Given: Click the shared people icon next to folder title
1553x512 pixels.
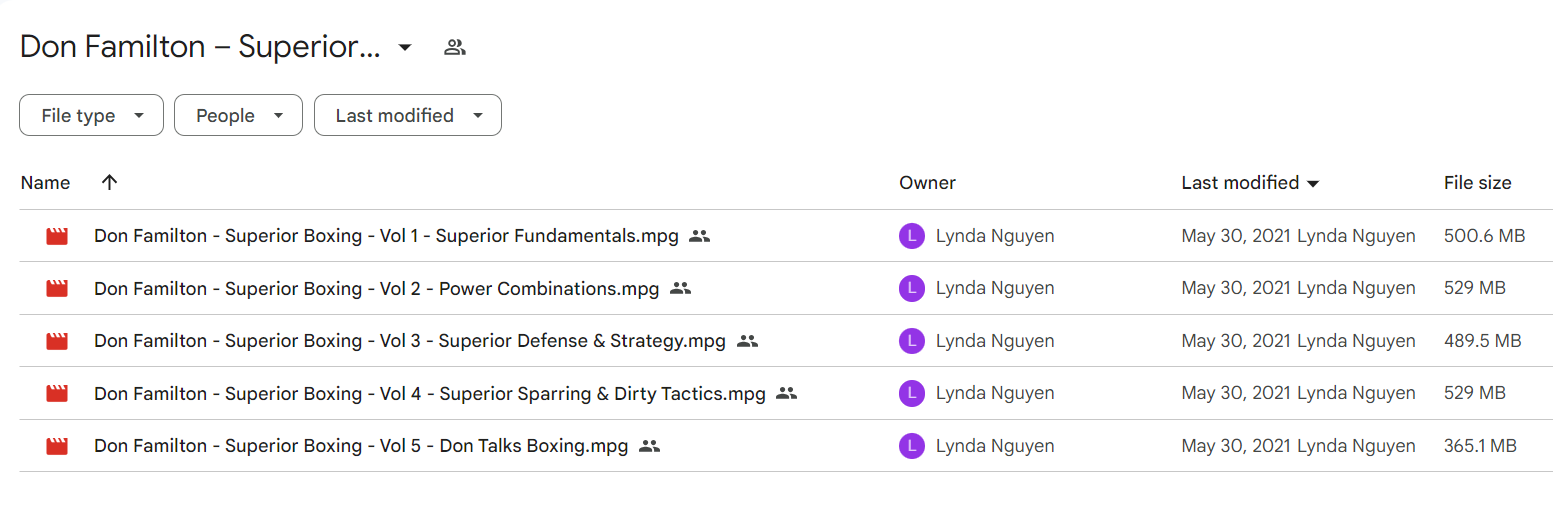Looking at the screenshot, I should click(x=455, y=47).
